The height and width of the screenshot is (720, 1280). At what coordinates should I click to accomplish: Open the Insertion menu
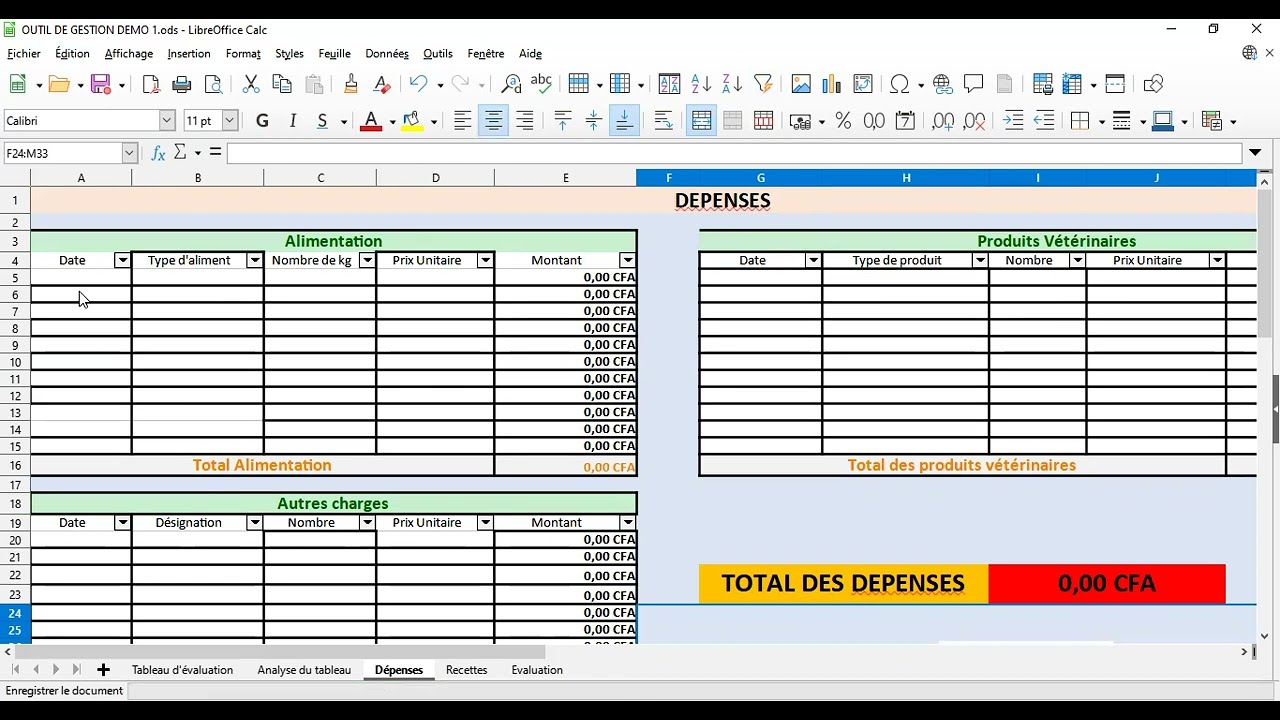point(189,54)
